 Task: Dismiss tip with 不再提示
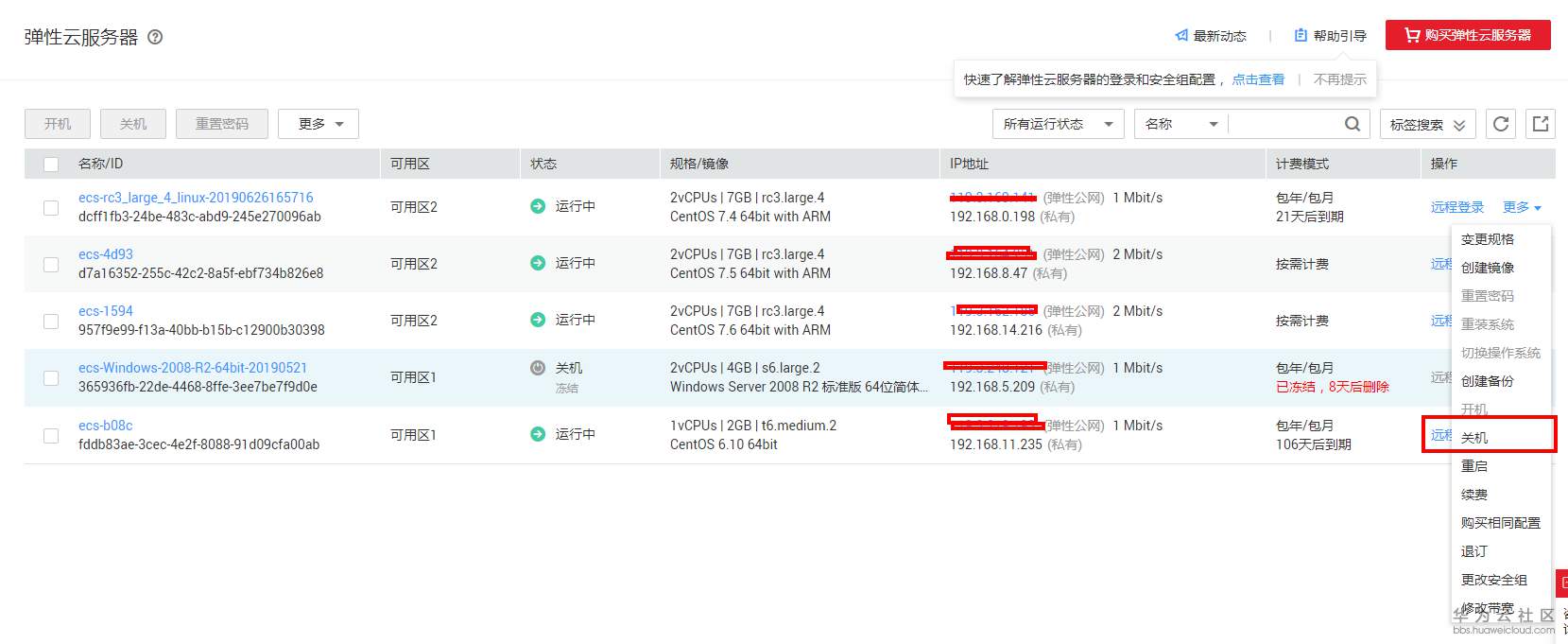(x=1340, y=79)
